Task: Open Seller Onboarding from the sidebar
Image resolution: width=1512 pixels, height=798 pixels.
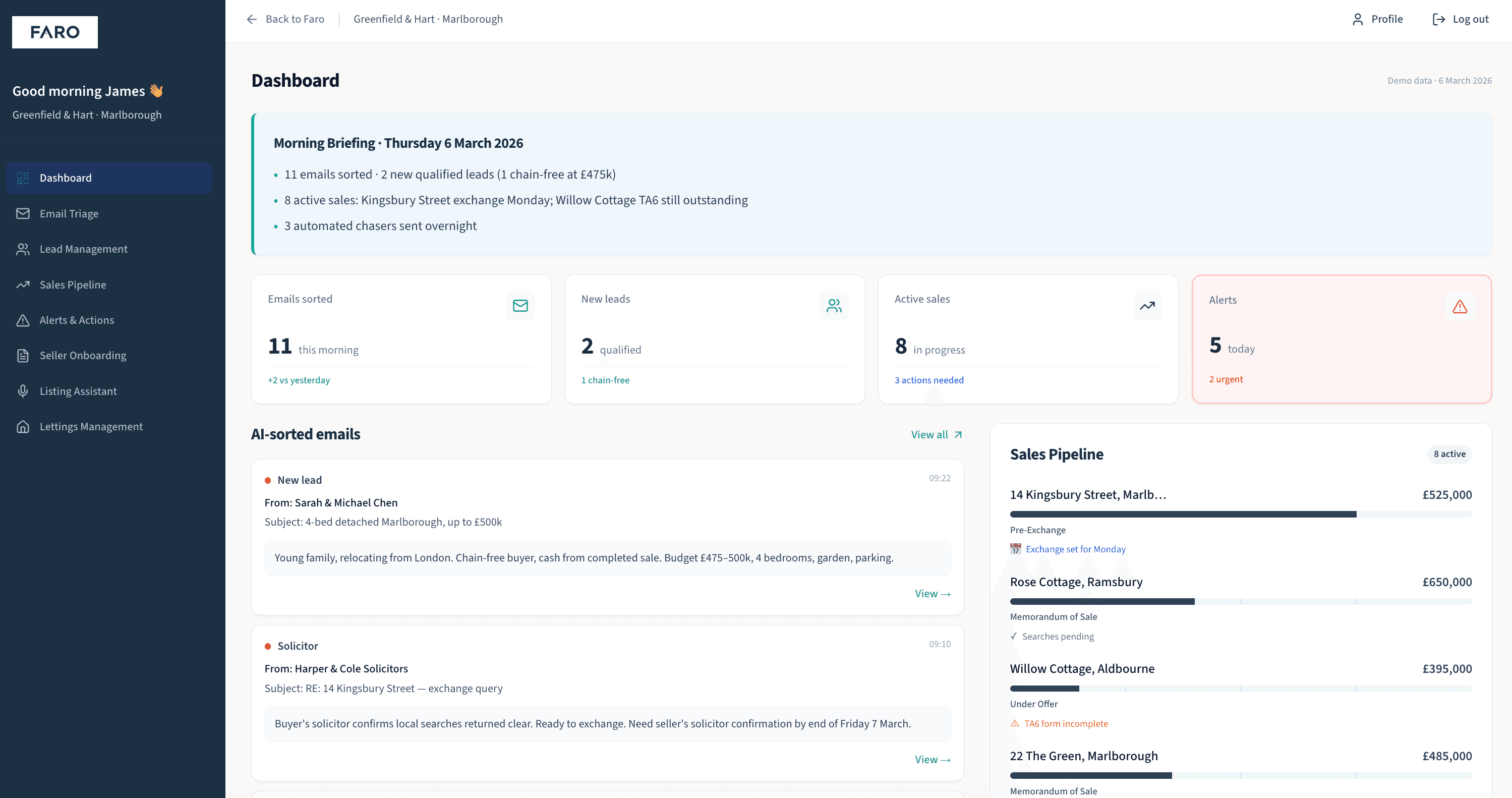Action: (x=83, y=355)
